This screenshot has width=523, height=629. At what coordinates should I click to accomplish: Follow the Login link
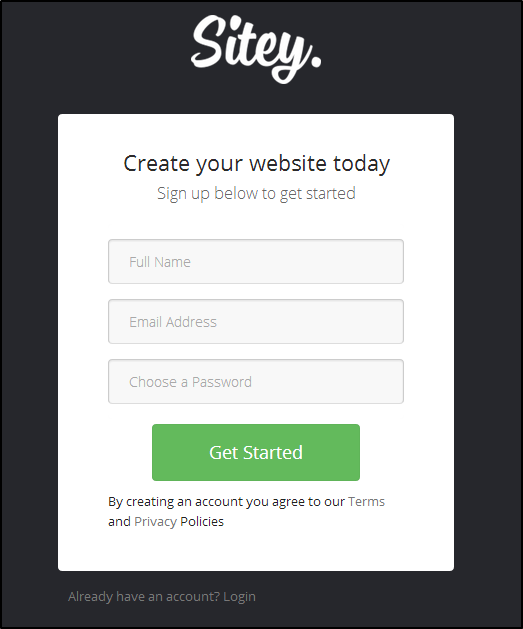[239, 597]
